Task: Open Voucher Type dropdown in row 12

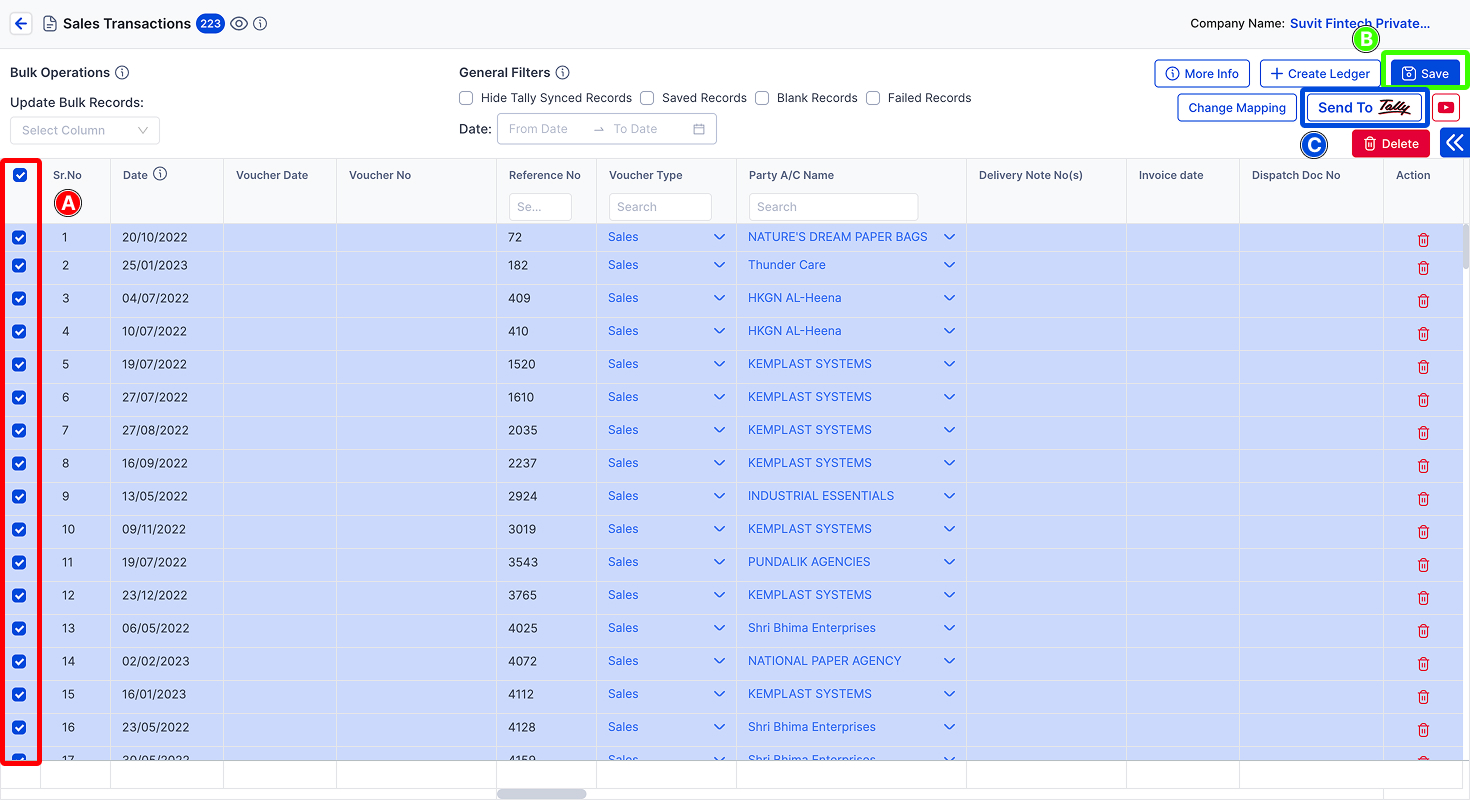Action: point(719,595)
